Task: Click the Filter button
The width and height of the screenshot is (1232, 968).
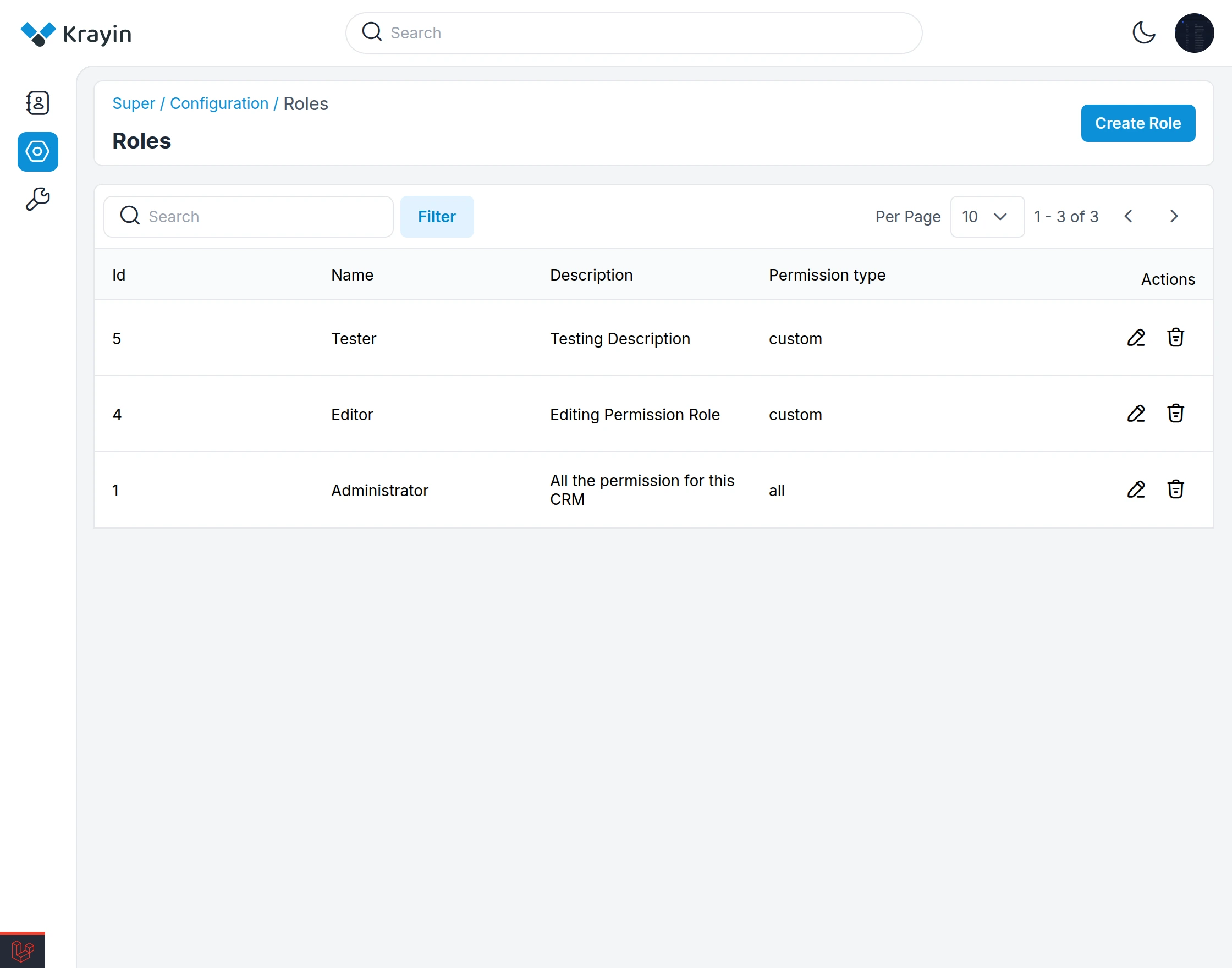Action: [436, 217]
